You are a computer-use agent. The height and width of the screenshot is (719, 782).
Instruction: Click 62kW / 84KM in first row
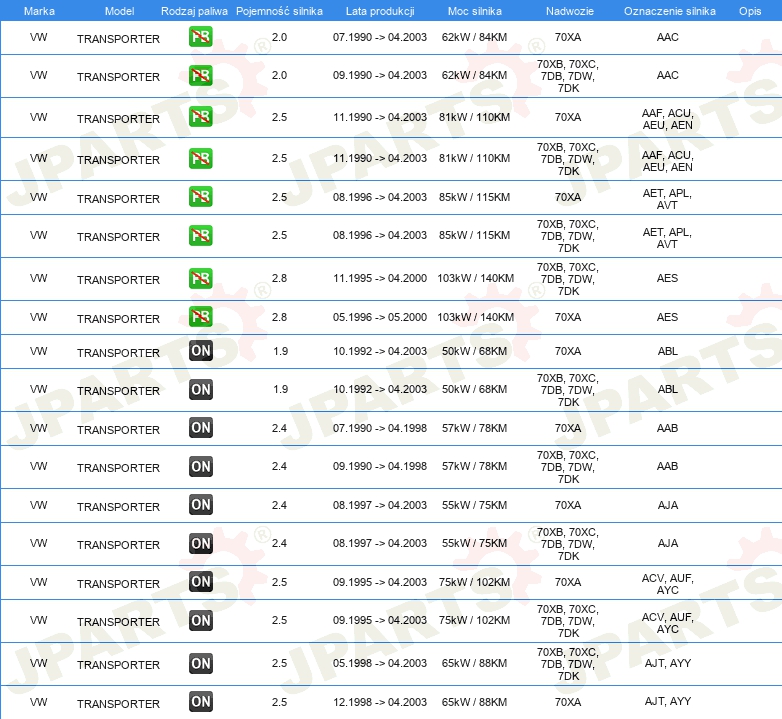click(x=474, y=37)
